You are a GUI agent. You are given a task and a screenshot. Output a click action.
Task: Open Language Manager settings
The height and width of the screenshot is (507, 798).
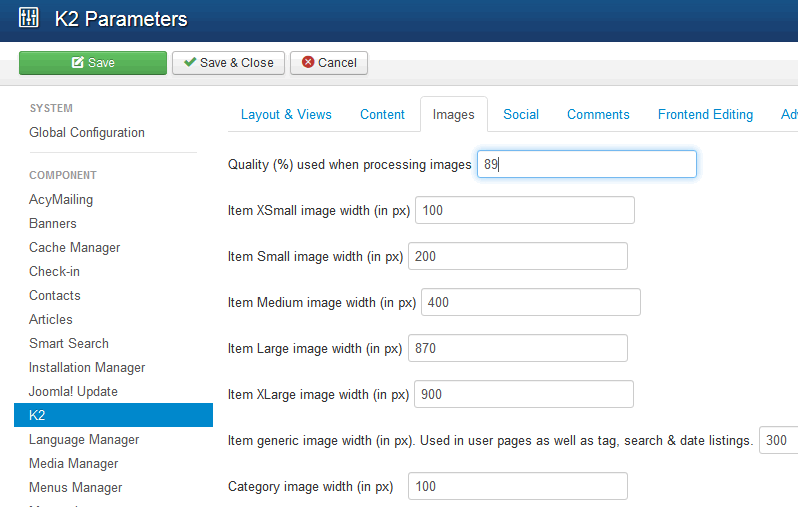point(84,439)
